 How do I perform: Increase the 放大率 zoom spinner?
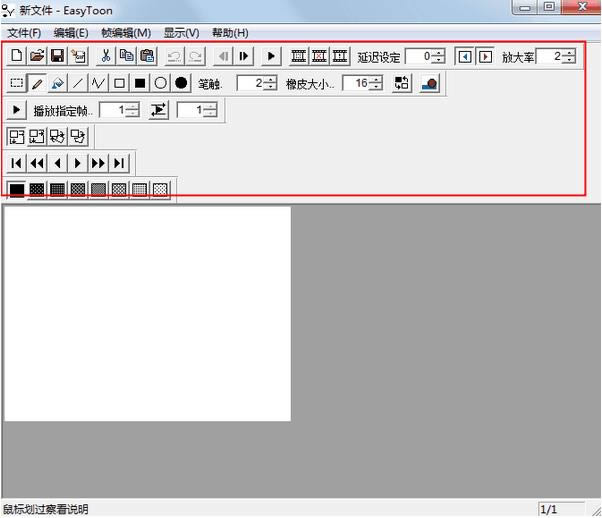(569, 53)
